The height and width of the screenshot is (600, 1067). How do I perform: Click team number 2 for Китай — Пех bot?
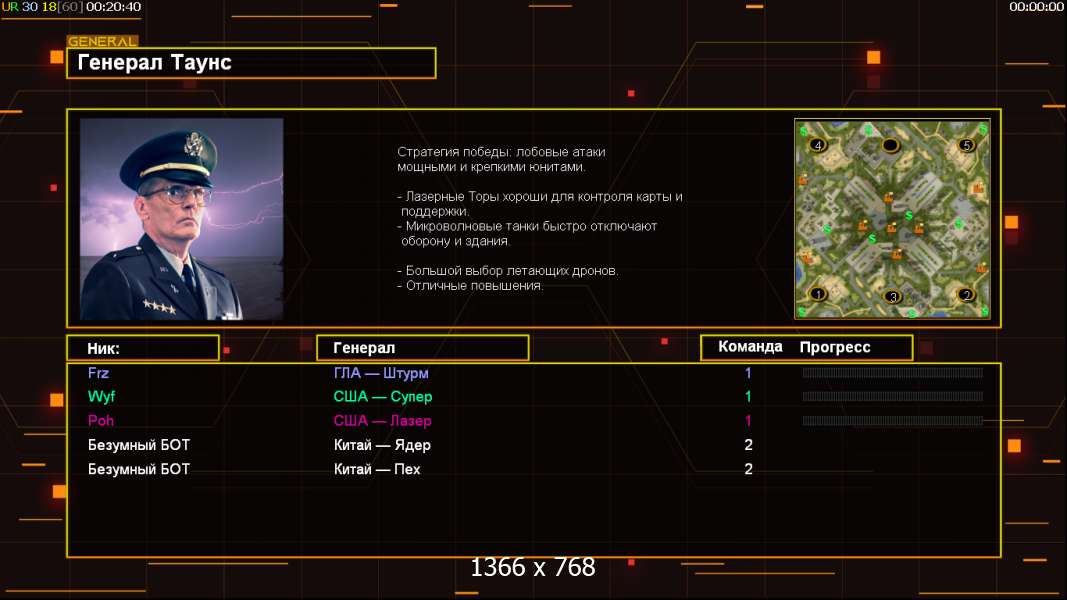click(748, 469)
